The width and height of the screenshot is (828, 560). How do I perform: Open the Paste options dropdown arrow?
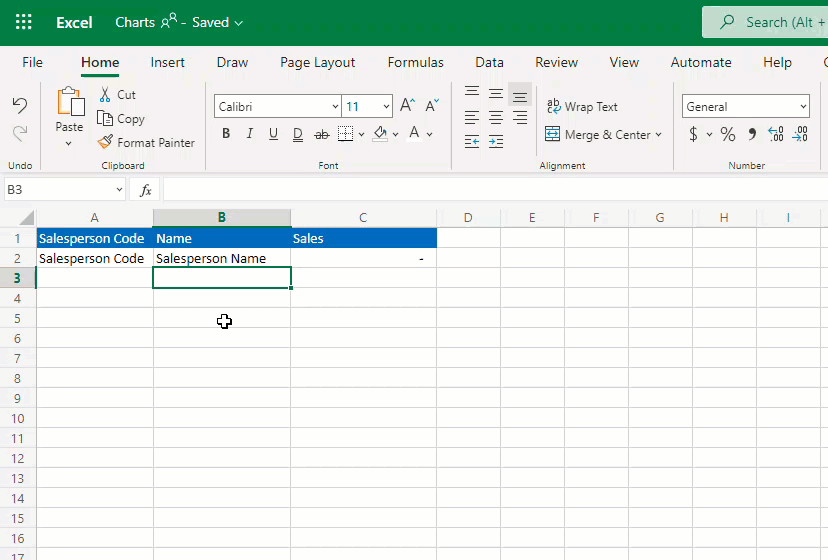point(69,144)
